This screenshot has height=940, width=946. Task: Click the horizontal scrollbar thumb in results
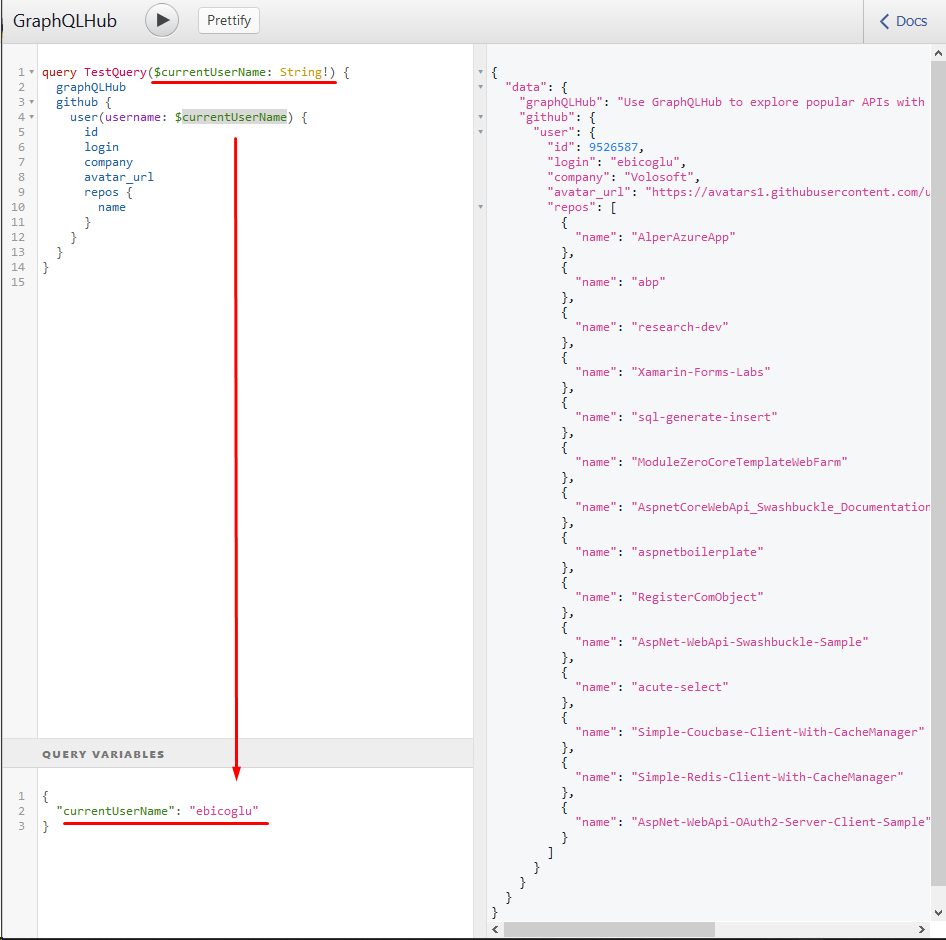[x=609, y=929]
